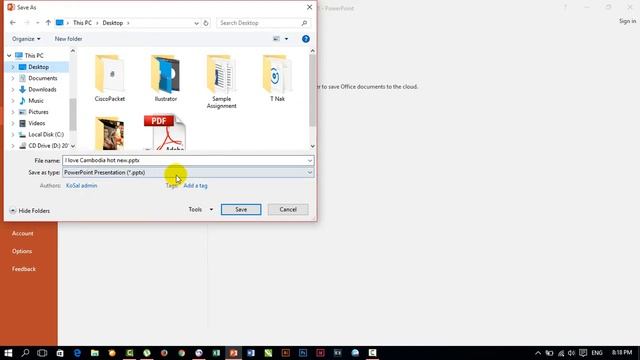The width and height of the screenshot is (640, 360).
Task: Open Help with the blue question icon
Action: coord(306,39)
